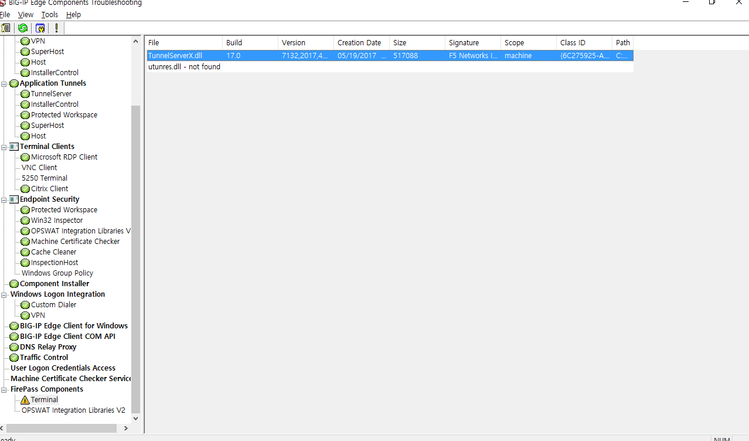This screenshot has height=441, width=749.
Task: Select Terminal item with warning icon
Action: (44, 399)
